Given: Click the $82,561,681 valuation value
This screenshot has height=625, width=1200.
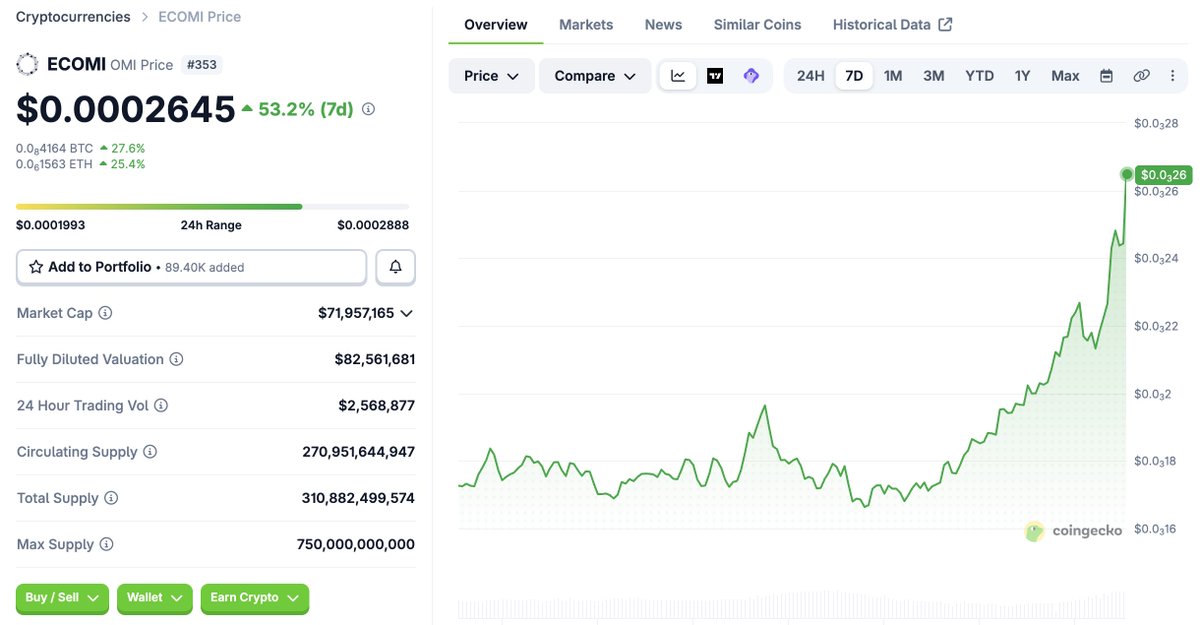Looking at the screenshot, I should pos(375,359).
